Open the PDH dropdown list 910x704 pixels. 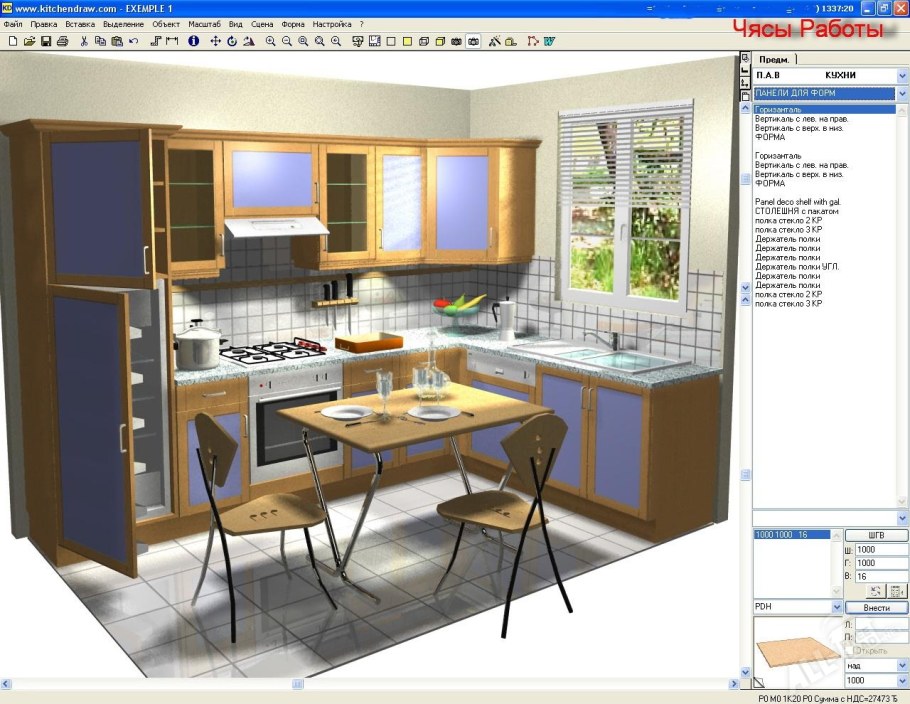[837, 606]
